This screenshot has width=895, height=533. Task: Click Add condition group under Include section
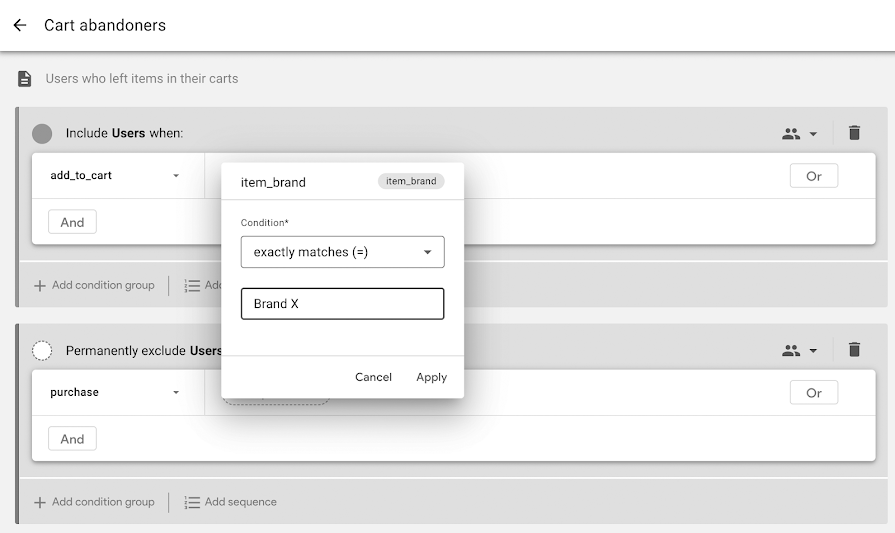(95, 285)
